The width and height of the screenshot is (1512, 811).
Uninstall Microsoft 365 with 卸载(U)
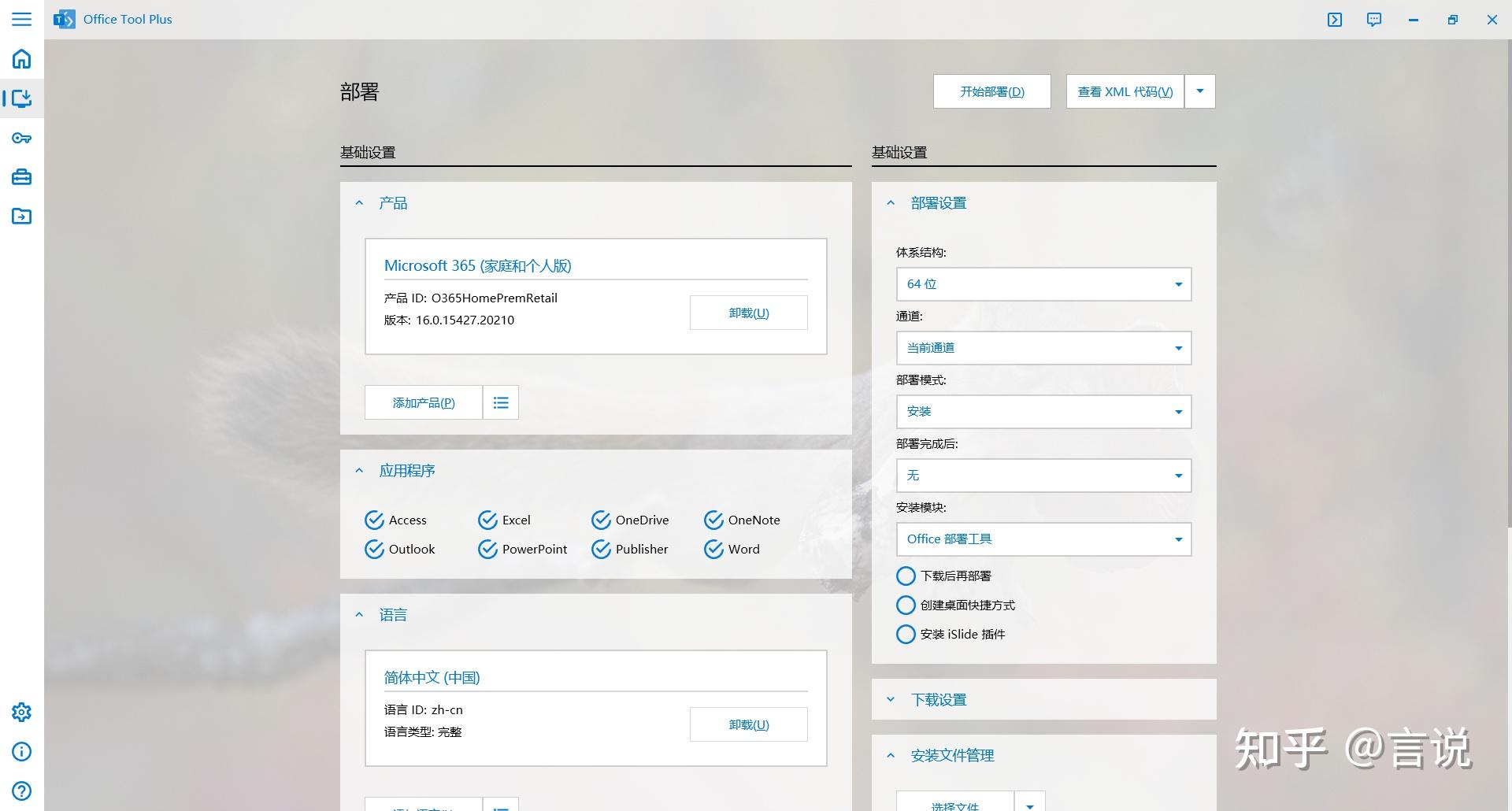[x=749, y=313]
